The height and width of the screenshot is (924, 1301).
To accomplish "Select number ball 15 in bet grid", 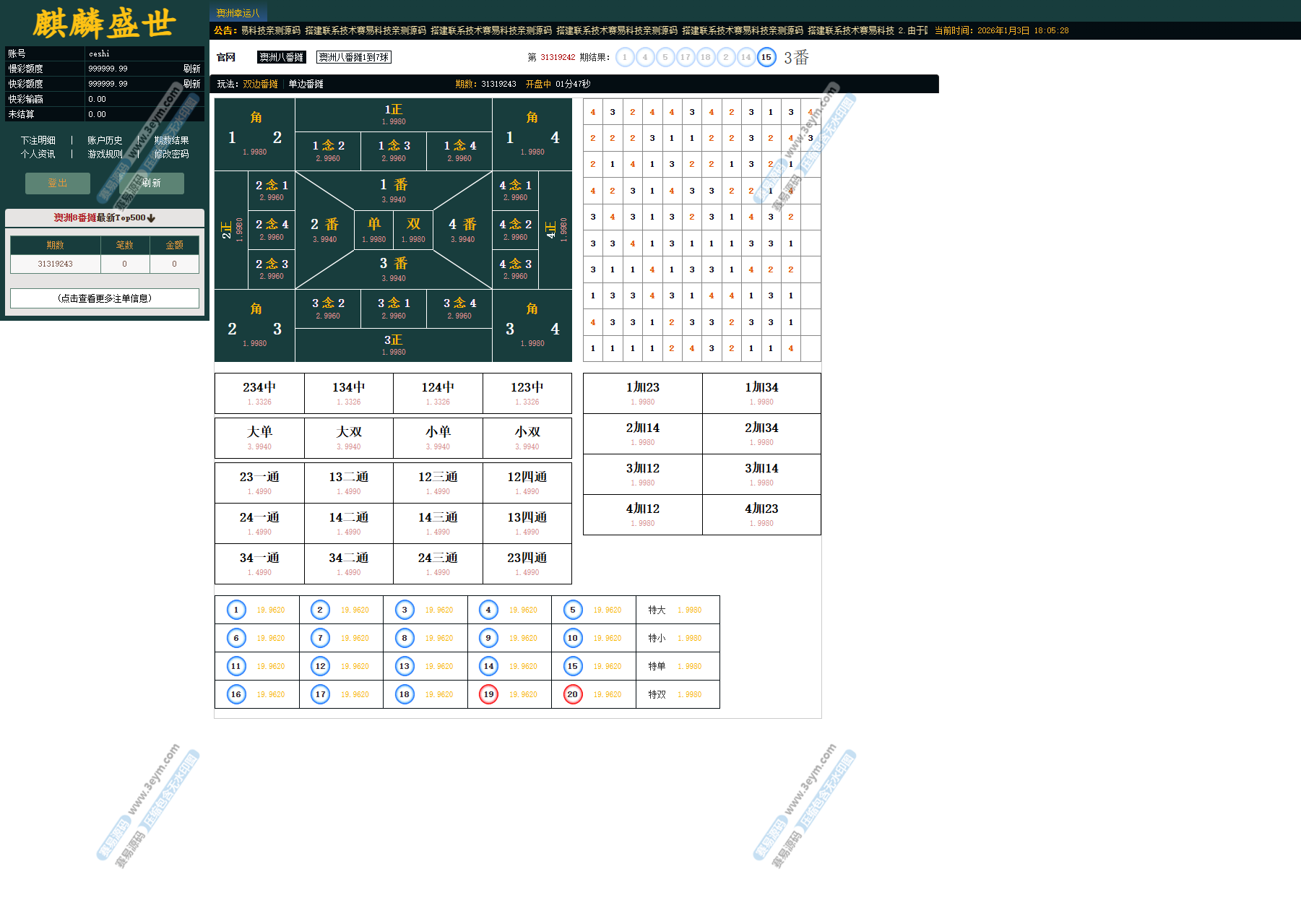I will click(x=573, y=666).
